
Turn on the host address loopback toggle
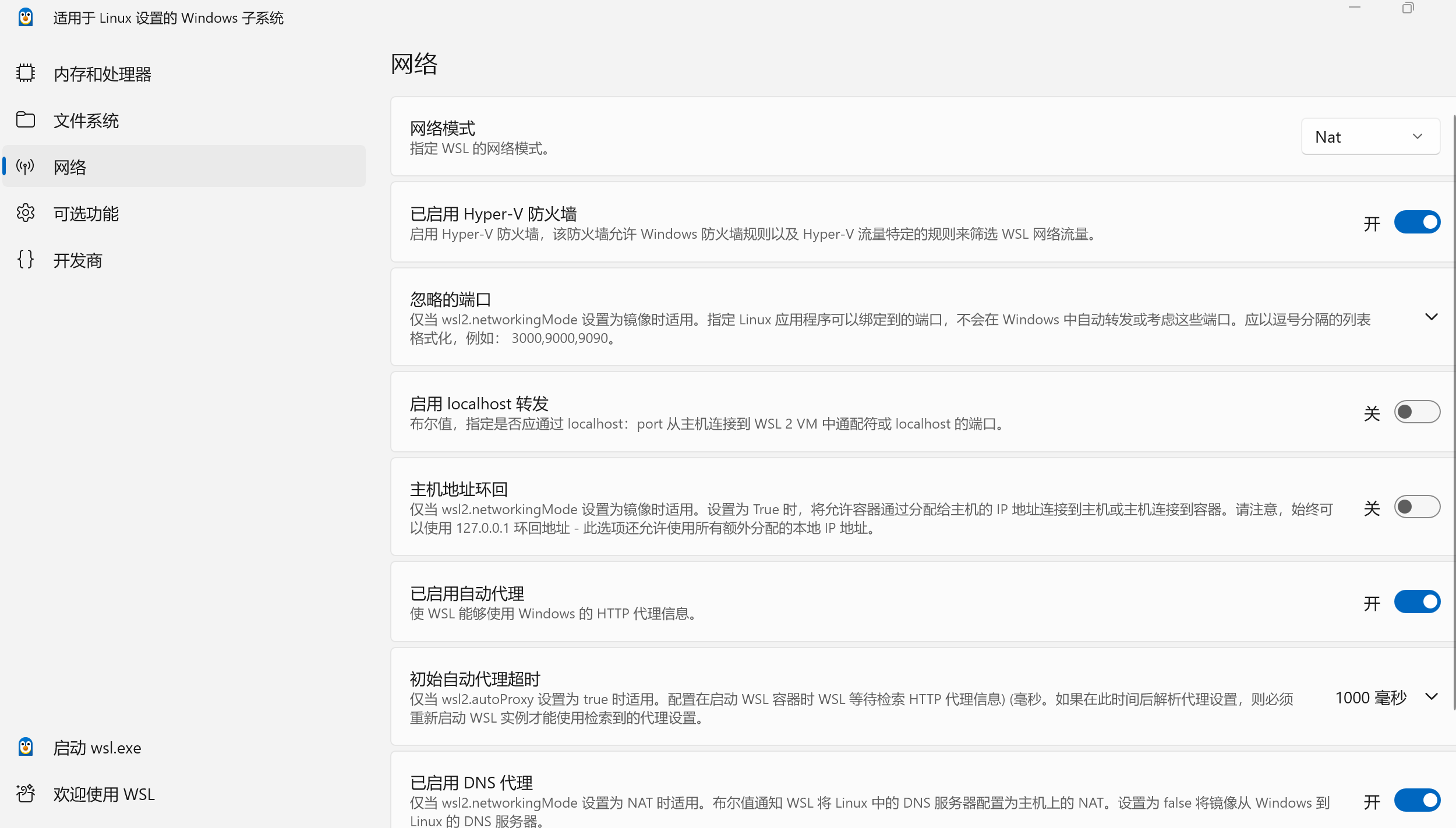pos(1416,507)
